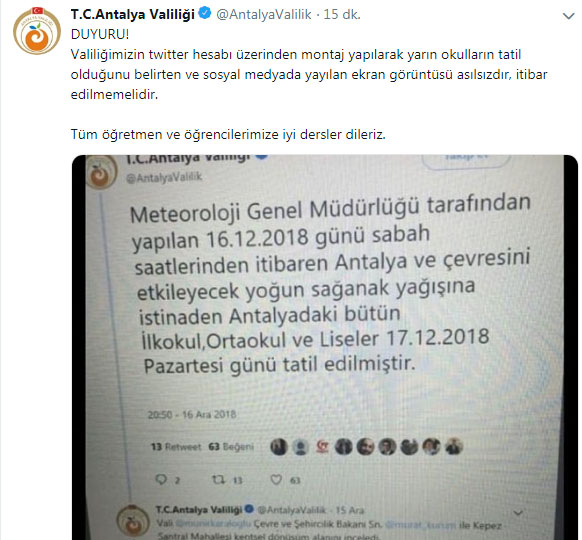Viewport: 582px width, 540px height.
Task: Click the 20:50 - 16 Ara 2018 timestamp
Action: (192, 415)
